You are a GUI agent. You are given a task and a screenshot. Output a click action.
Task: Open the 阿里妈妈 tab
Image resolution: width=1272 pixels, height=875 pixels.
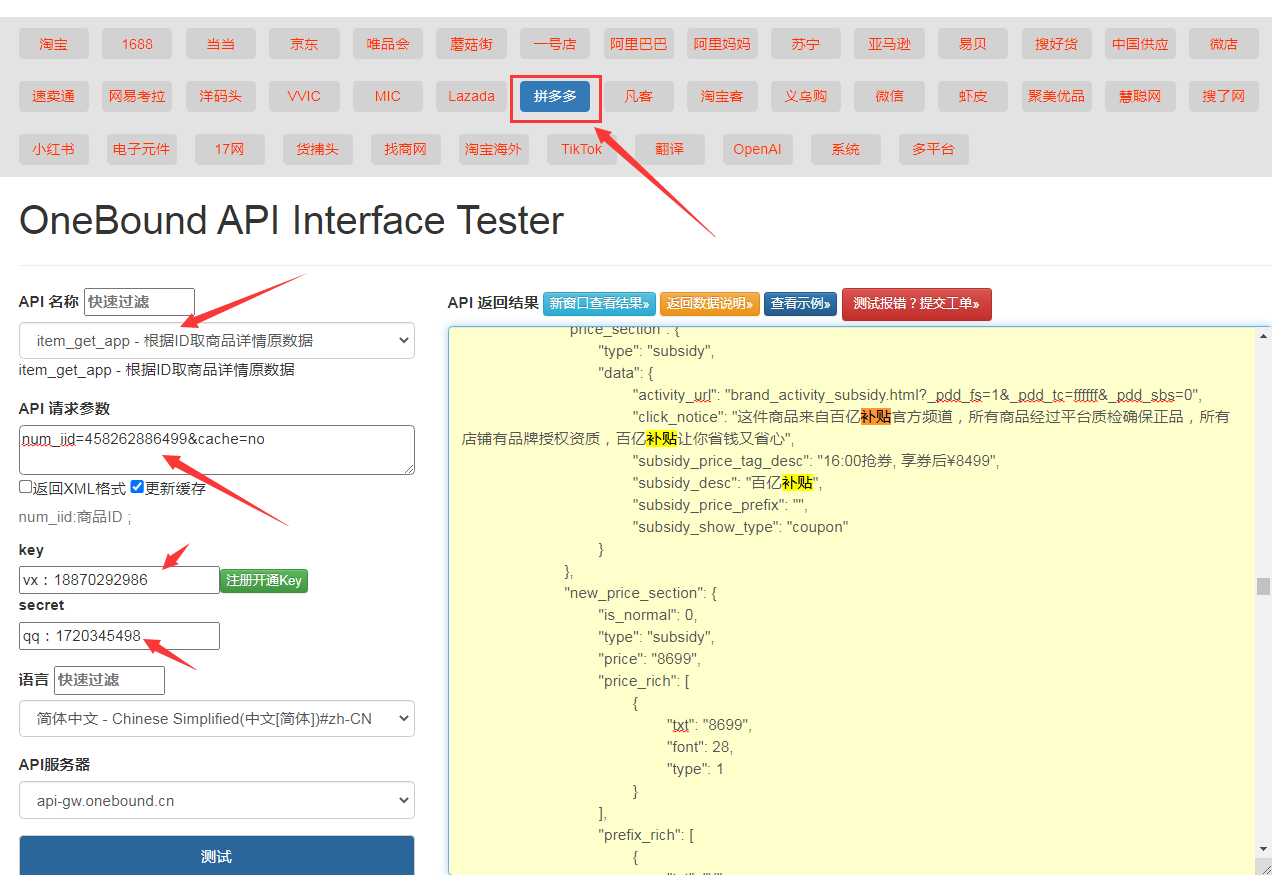tap(722, 44)
